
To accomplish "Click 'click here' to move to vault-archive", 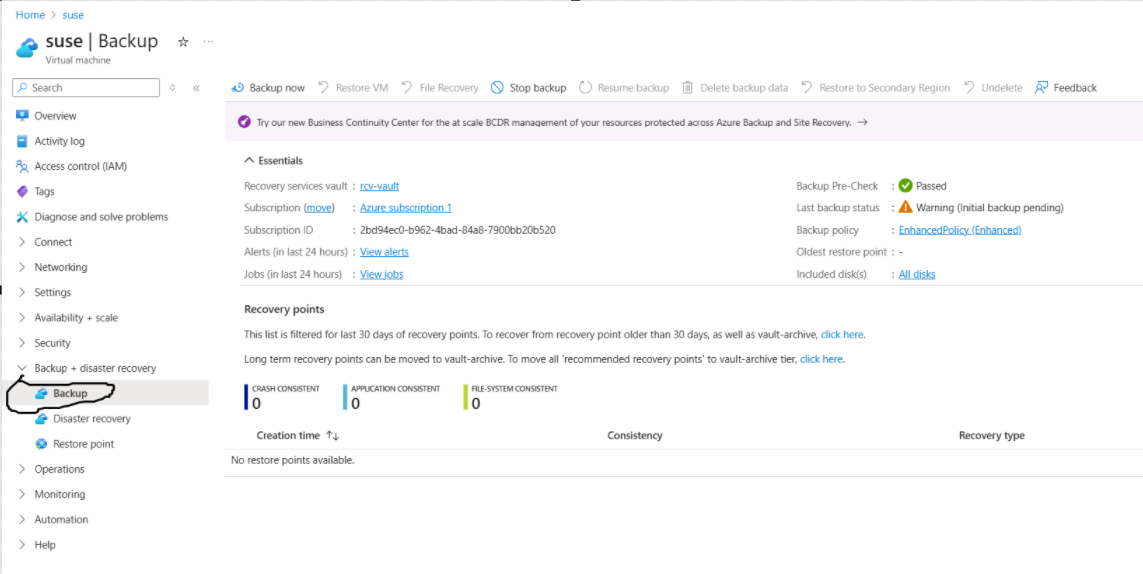I will (822, 360).
